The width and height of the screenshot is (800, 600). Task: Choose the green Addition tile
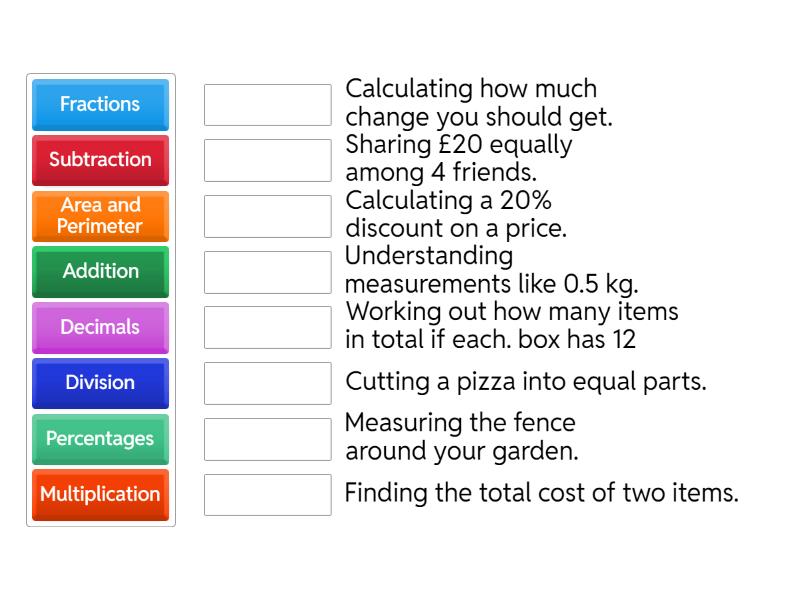(100, 271)
